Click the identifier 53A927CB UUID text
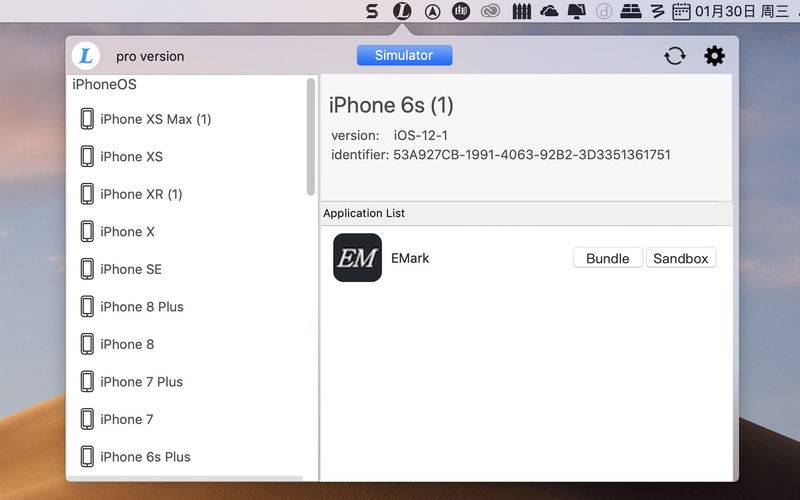 [x=532, y=155]
